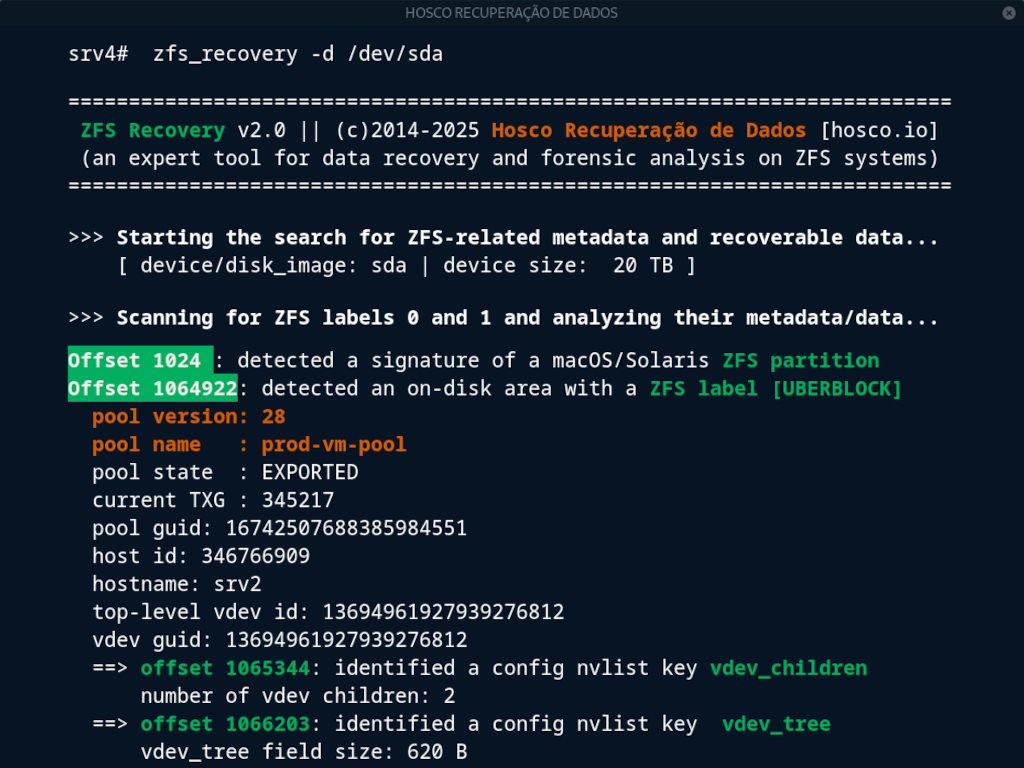The height and width of the screenshot is (768, 1024).
Task: Click the orange Hosco Recuperação de Dados banner name
Action: pos(648,131)
